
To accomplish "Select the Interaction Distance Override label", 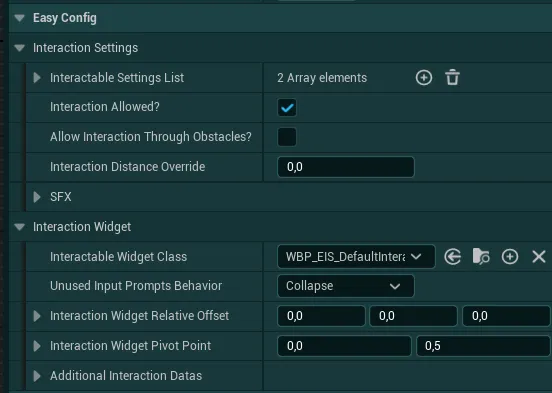I will pos(127,167).
